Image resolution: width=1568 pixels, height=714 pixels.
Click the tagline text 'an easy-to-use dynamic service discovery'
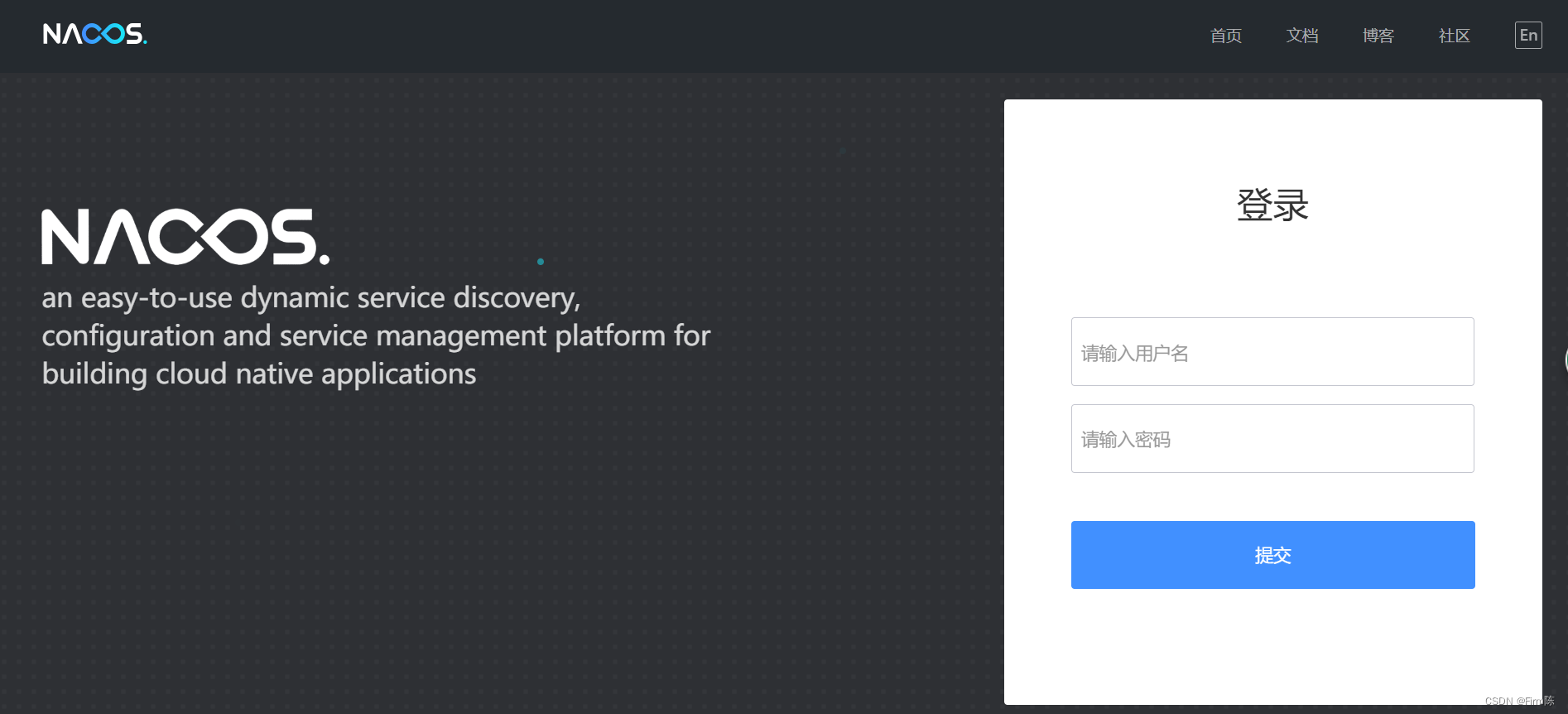[310, 297]
